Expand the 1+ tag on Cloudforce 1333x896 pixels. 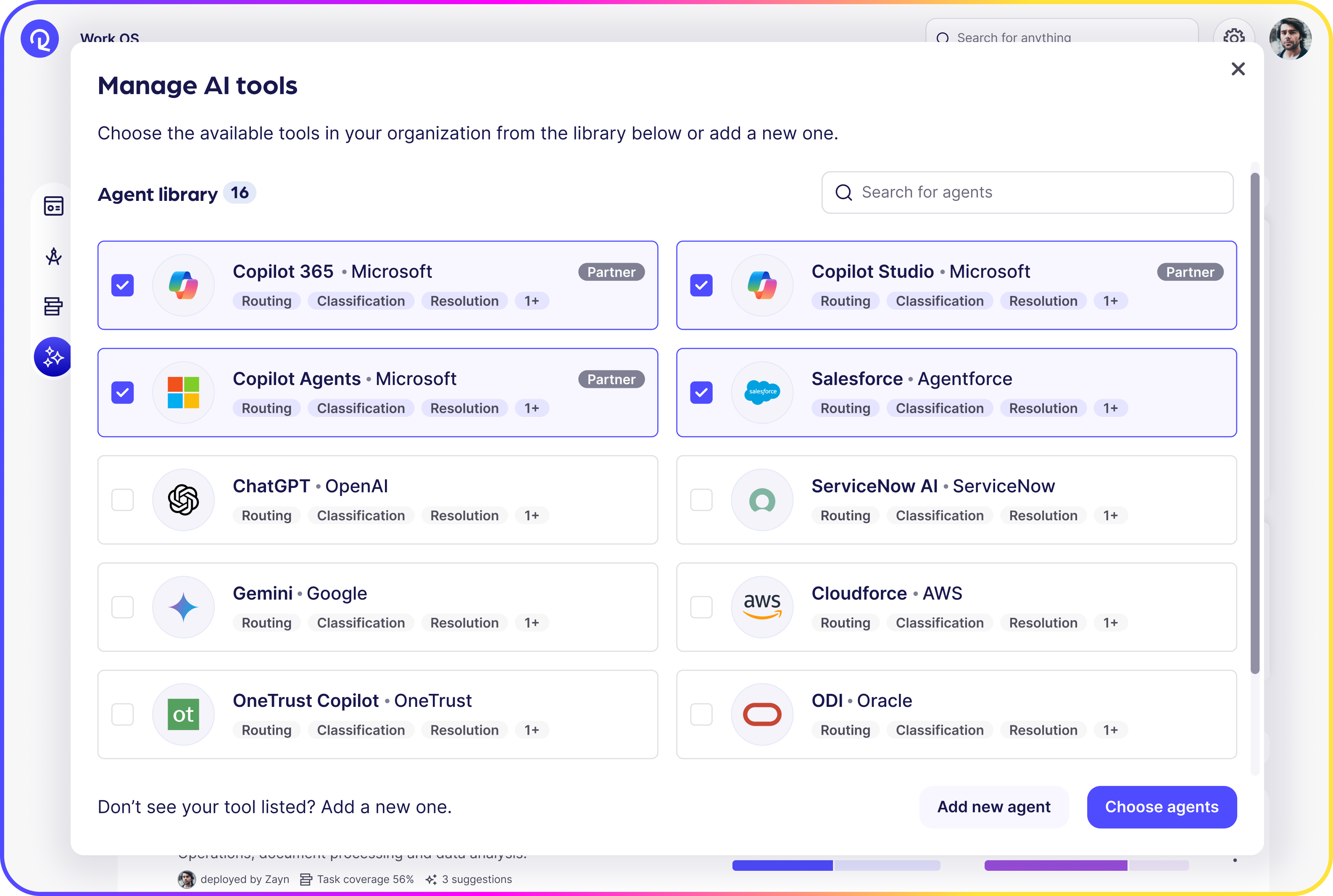[x=1111, y=623]
